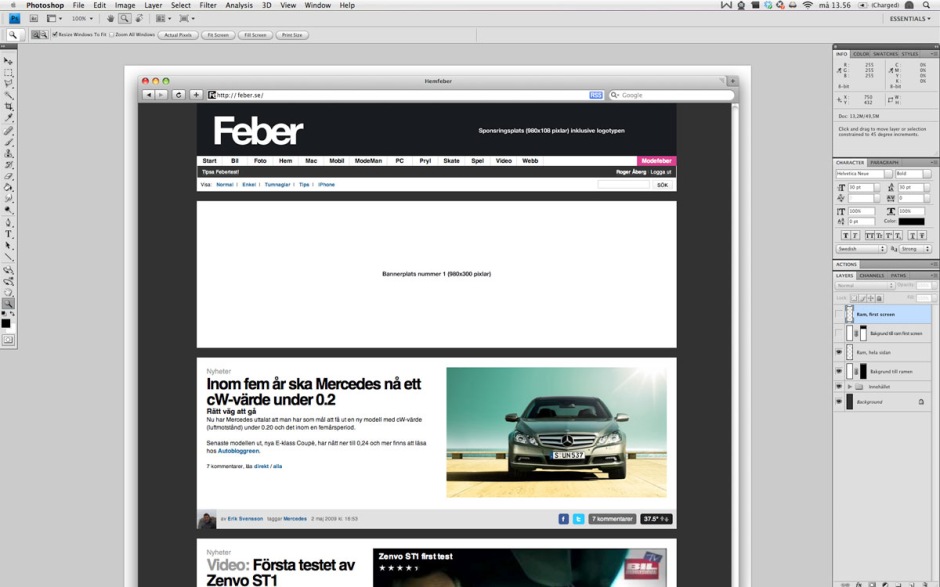The image size is (940, 587).
Task: Choose the Zoom Out mode button
Action: click(x=44, y=35)
